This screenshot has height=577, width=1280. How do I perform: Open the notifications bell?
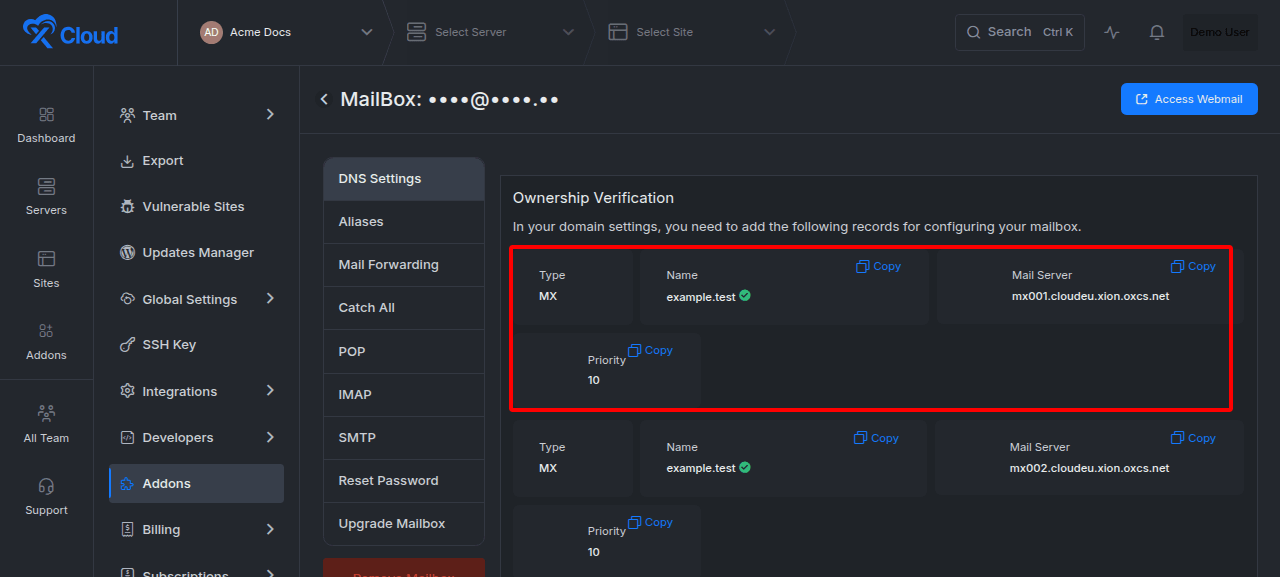pos(1157,32)
